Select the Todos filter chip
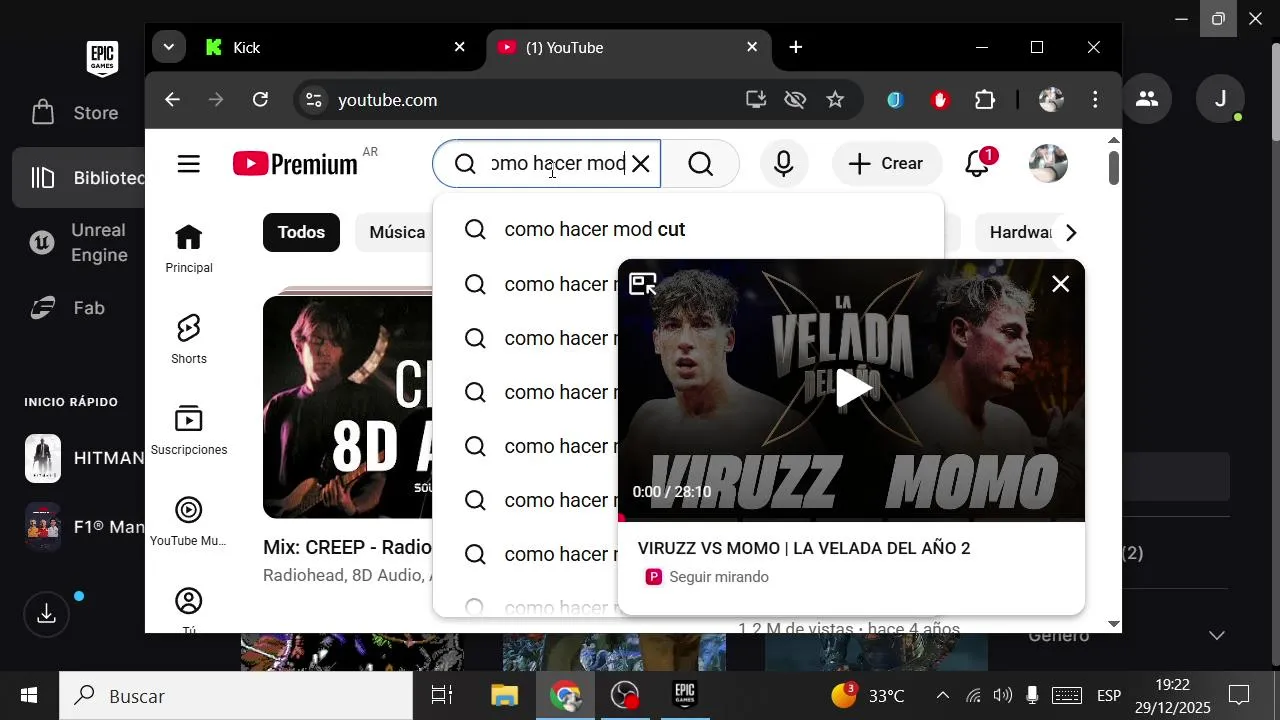 tap(301, 232)
